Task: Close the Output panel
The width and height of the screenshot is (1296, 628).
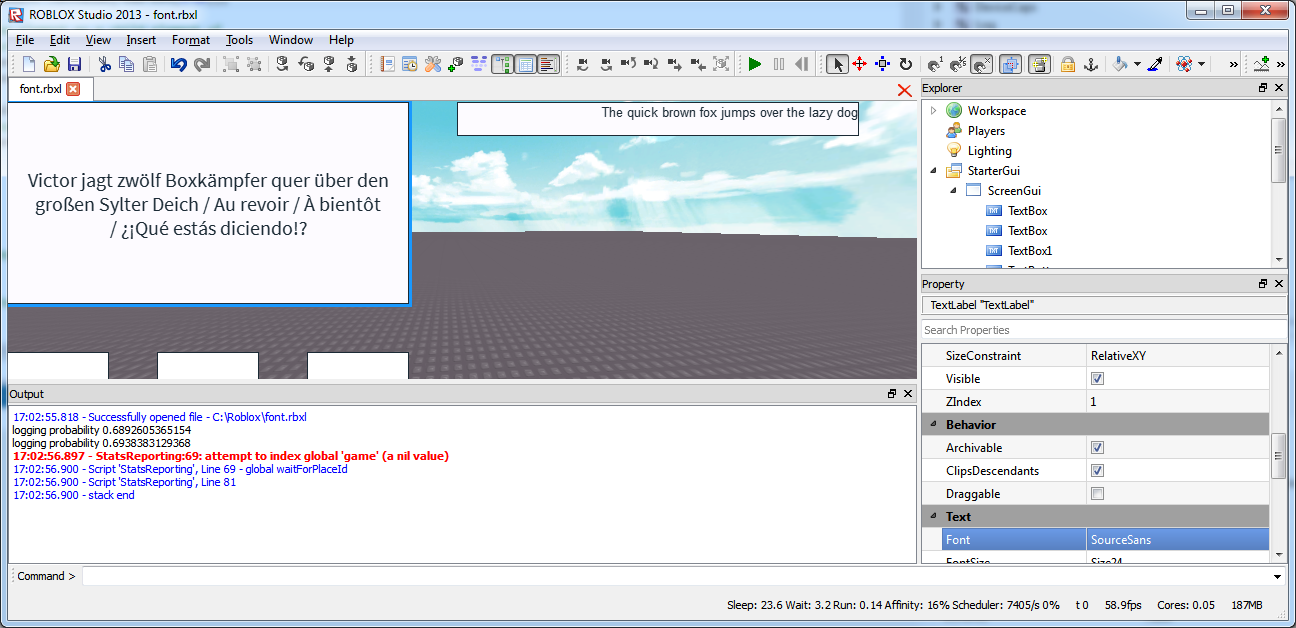Action: point(908,394)
